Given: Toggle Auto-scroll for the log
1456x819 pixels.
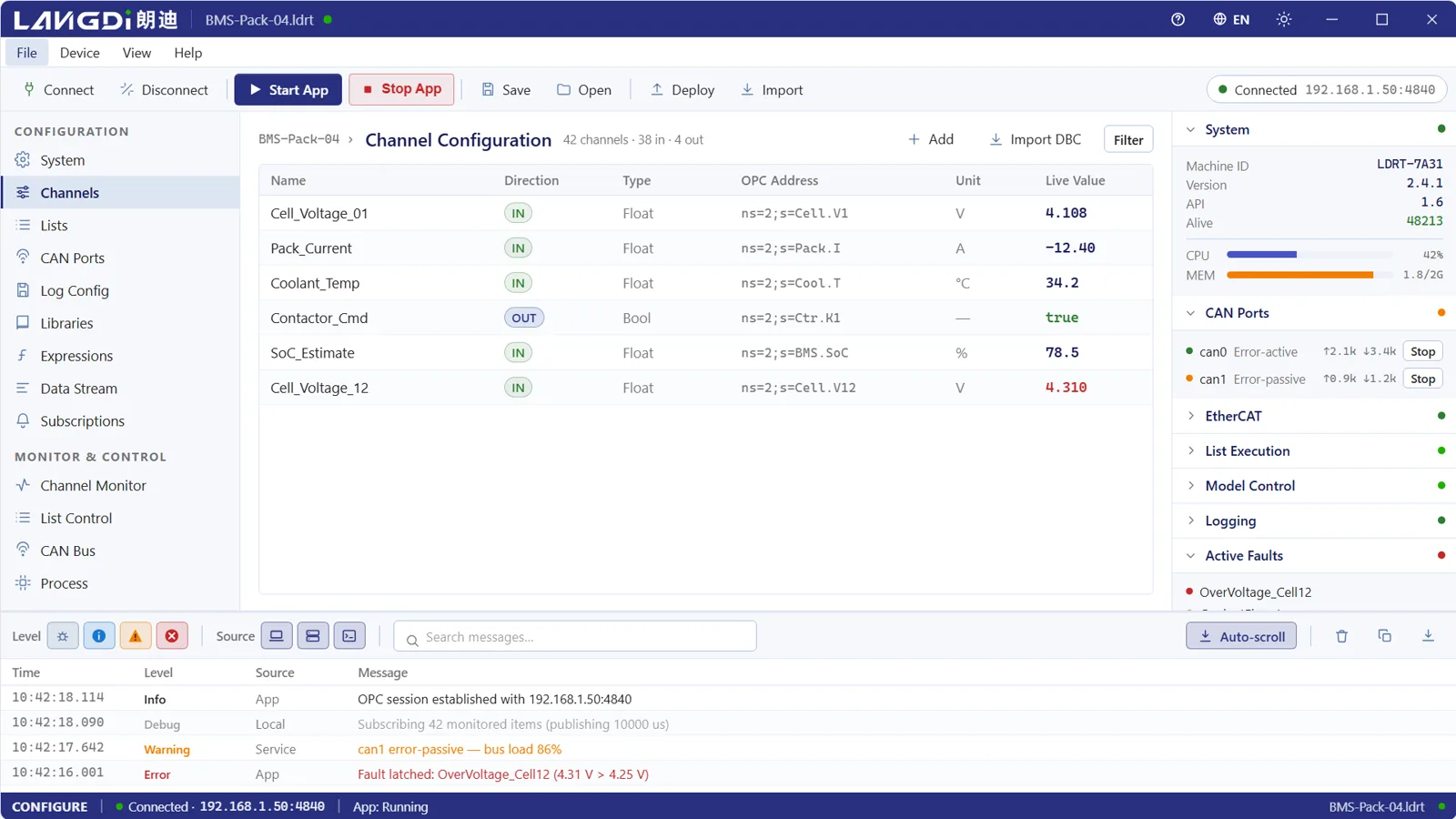Looking at the screenshot, I should (x=1241, y=636).
